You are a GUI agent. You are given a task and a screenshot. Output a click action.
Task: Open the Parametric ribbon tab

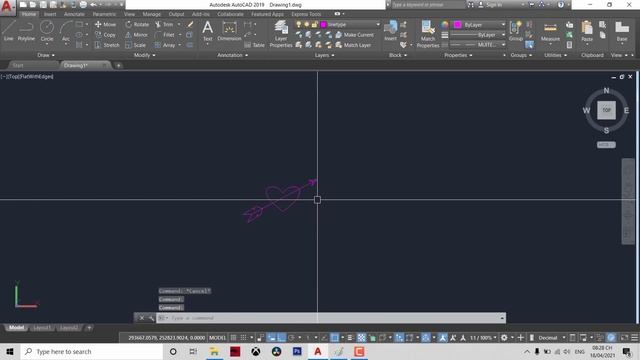click(104, 14)
